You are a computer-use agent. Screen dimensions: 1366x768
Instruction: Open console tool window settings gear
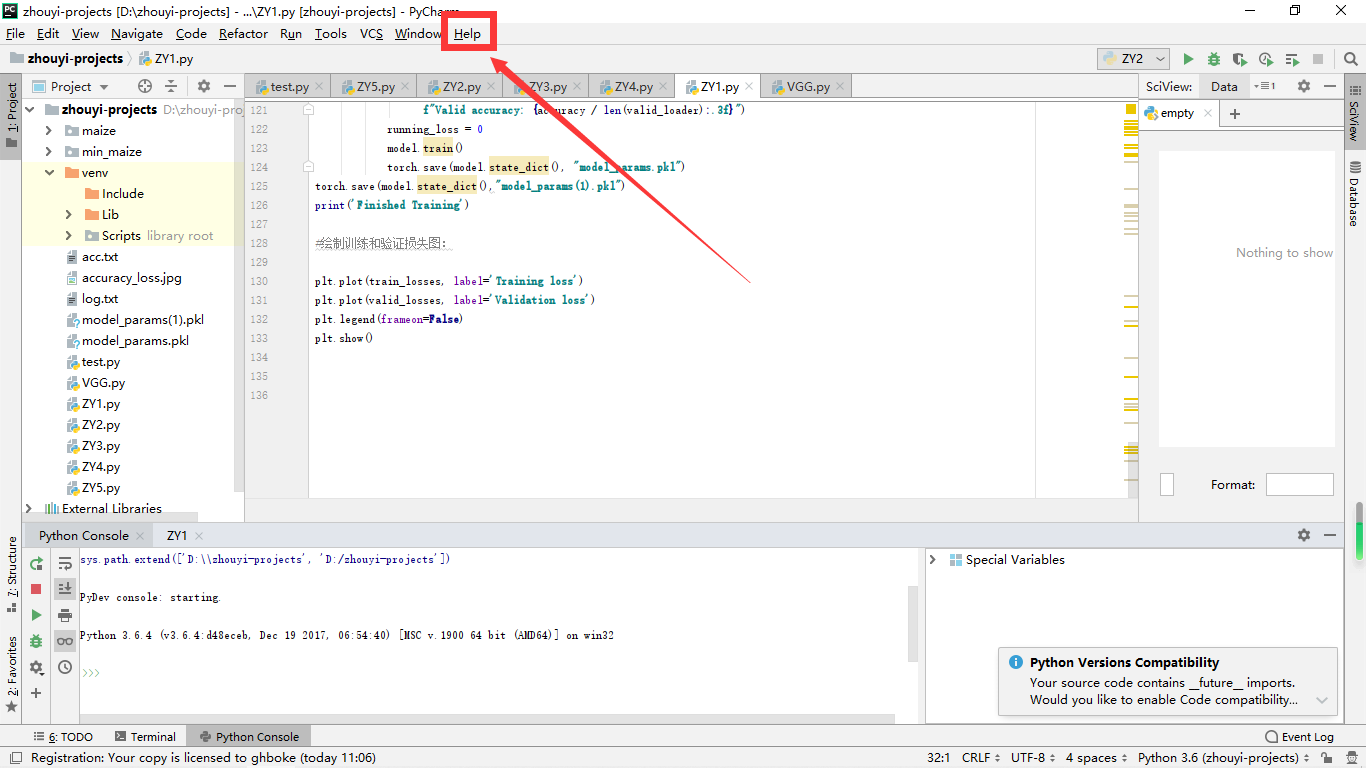1304,535
